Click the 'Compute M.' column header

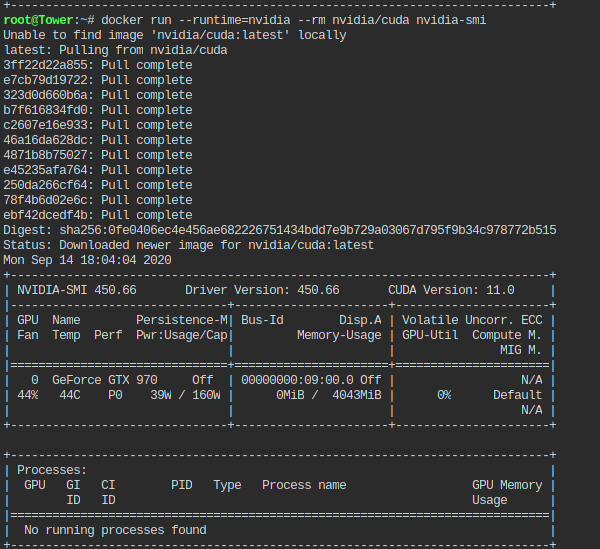(x=507, y=335)
